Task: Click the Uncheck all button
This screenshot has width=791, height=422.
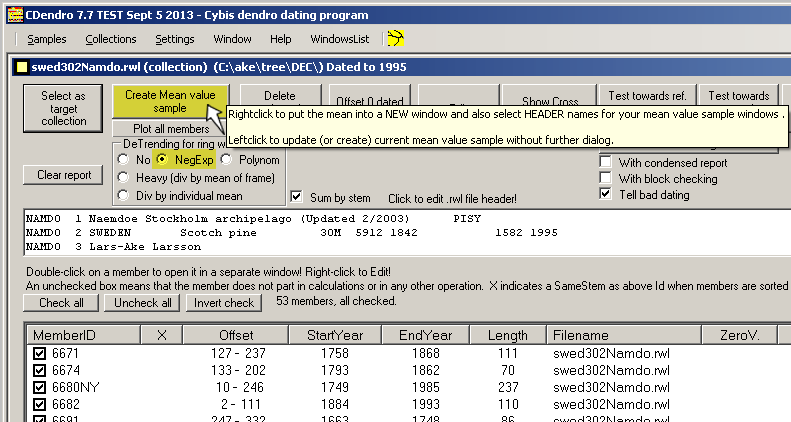Action: (143, 303)
